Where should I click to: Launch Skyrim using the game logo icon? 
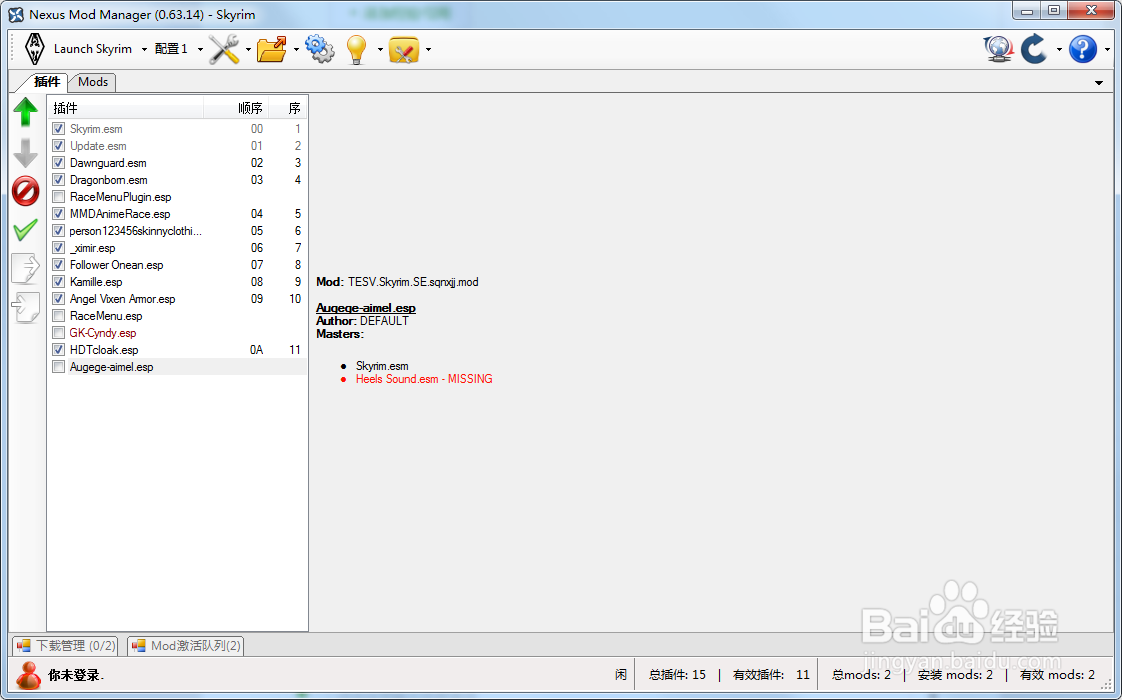(34, 49)
